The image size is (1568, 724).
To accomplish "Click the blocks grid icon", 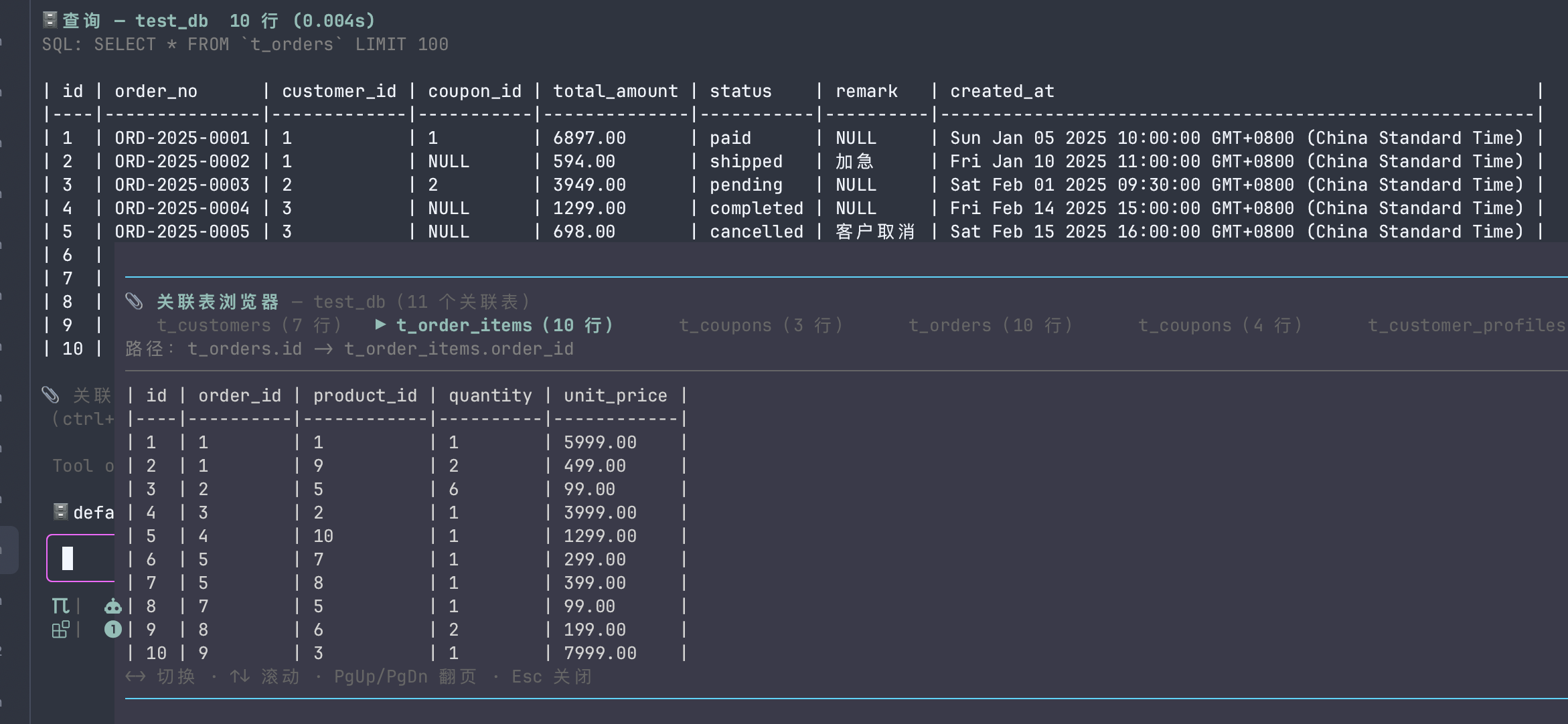I will pyautogui.click(x=60, y=630).
